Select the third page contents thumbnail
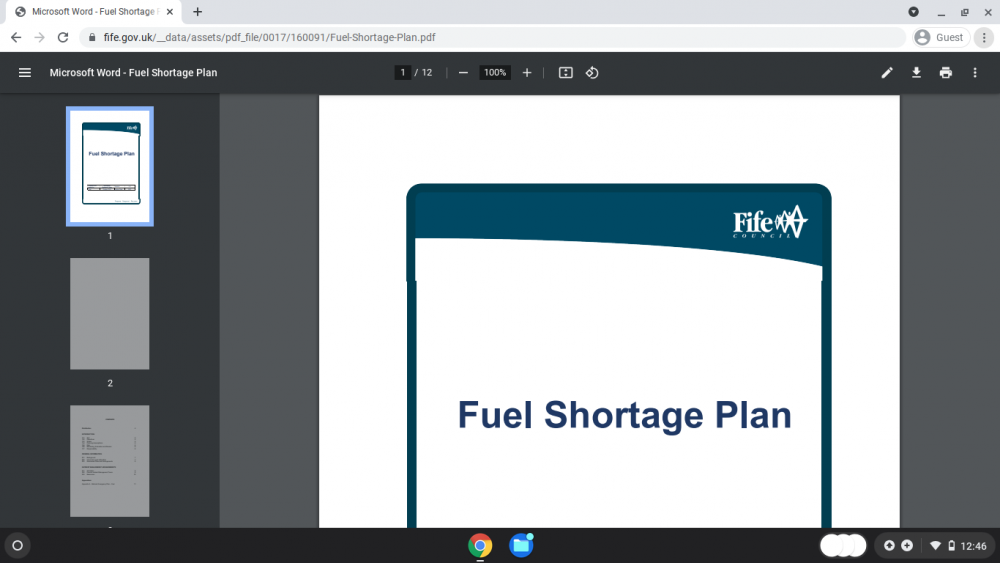Viewport: 1000px width, 563px height. point(110,461)
